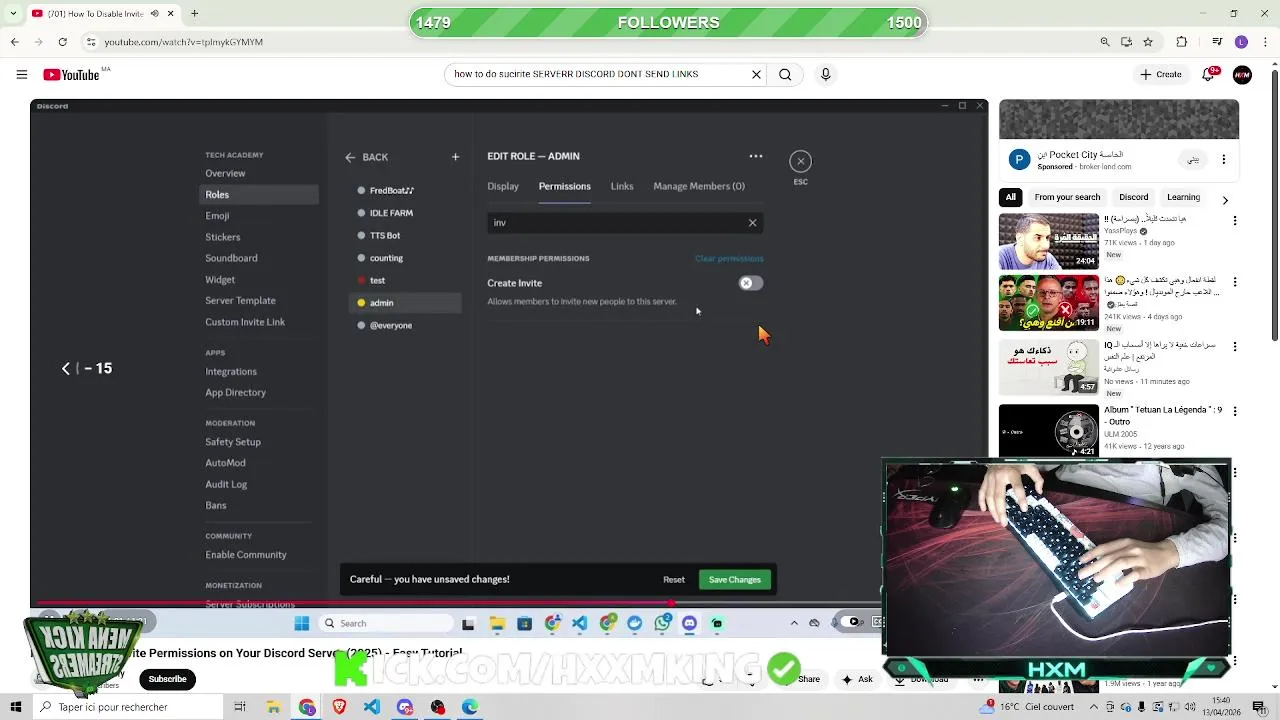Open the browser three-dot menu

[x=1264, y=42]
